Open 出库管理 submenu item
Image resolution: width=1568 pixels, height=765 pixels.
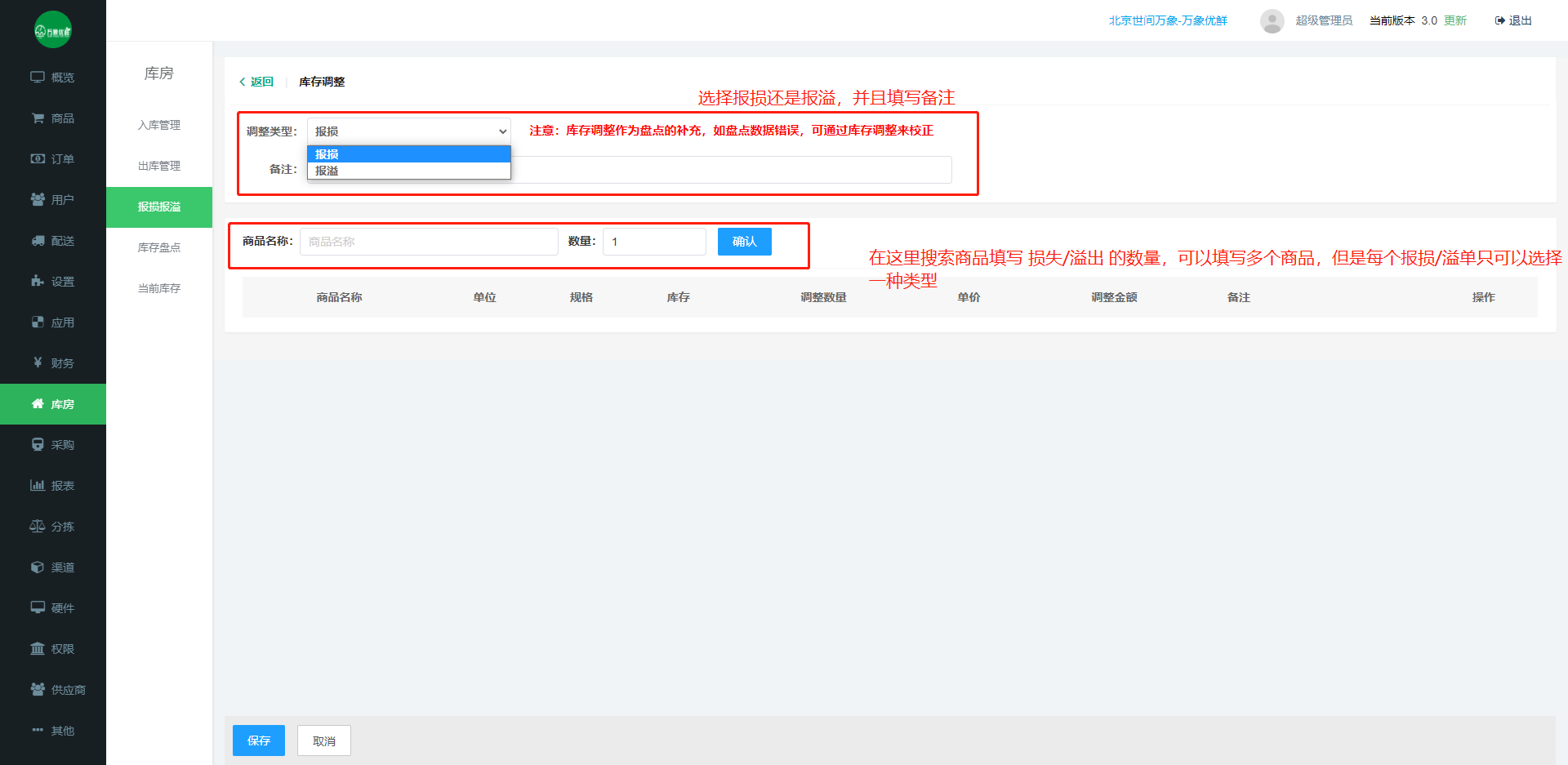click(159, 166)
